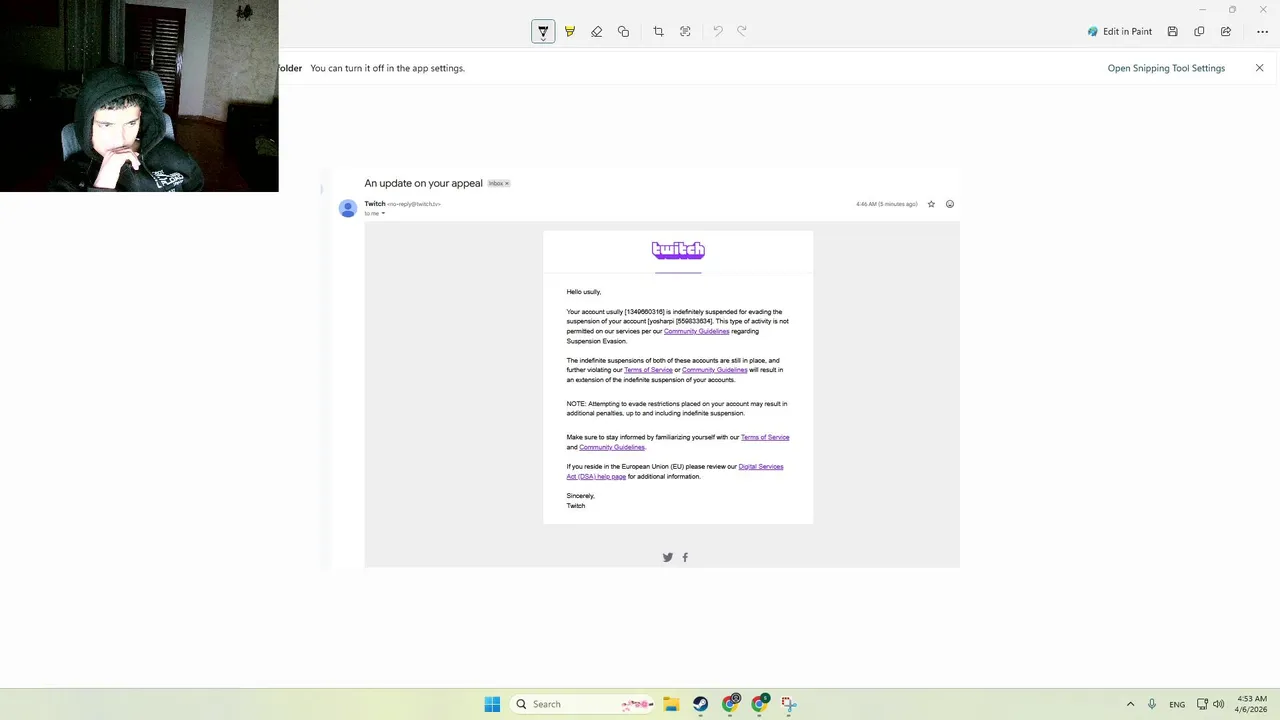
Task: Open the Shapes tool
Action: [x=624, y=31]
